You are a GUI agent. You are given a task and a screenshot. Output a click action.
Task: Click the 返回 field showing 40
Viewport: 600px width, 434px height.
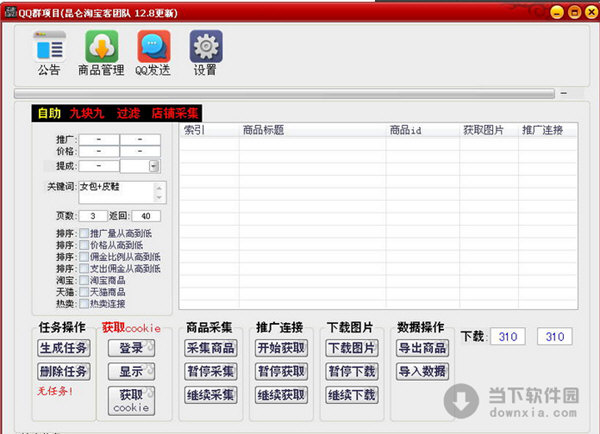tap(146, 216)
